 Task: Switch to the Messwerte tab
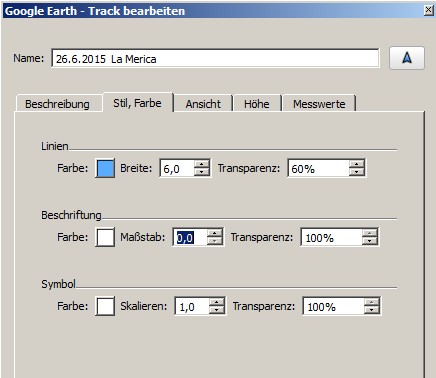[319, 104]
